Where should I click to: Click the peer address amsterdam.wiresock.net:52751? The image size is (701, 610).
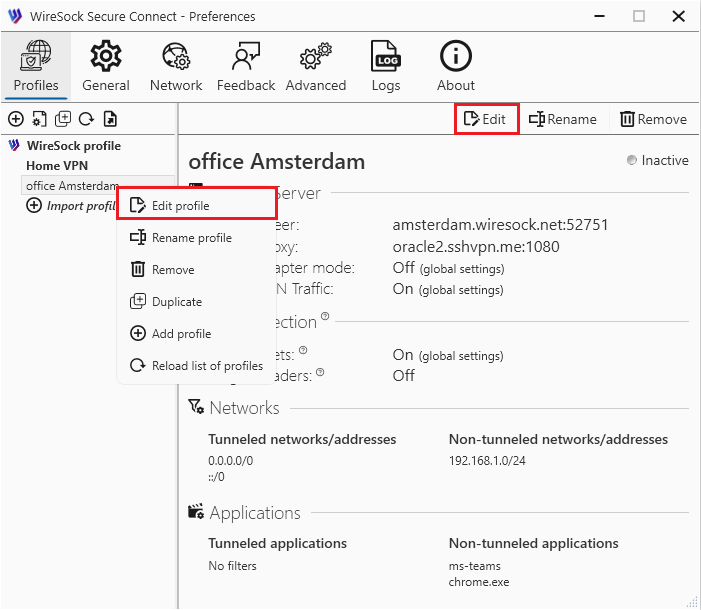coord(500,225)
